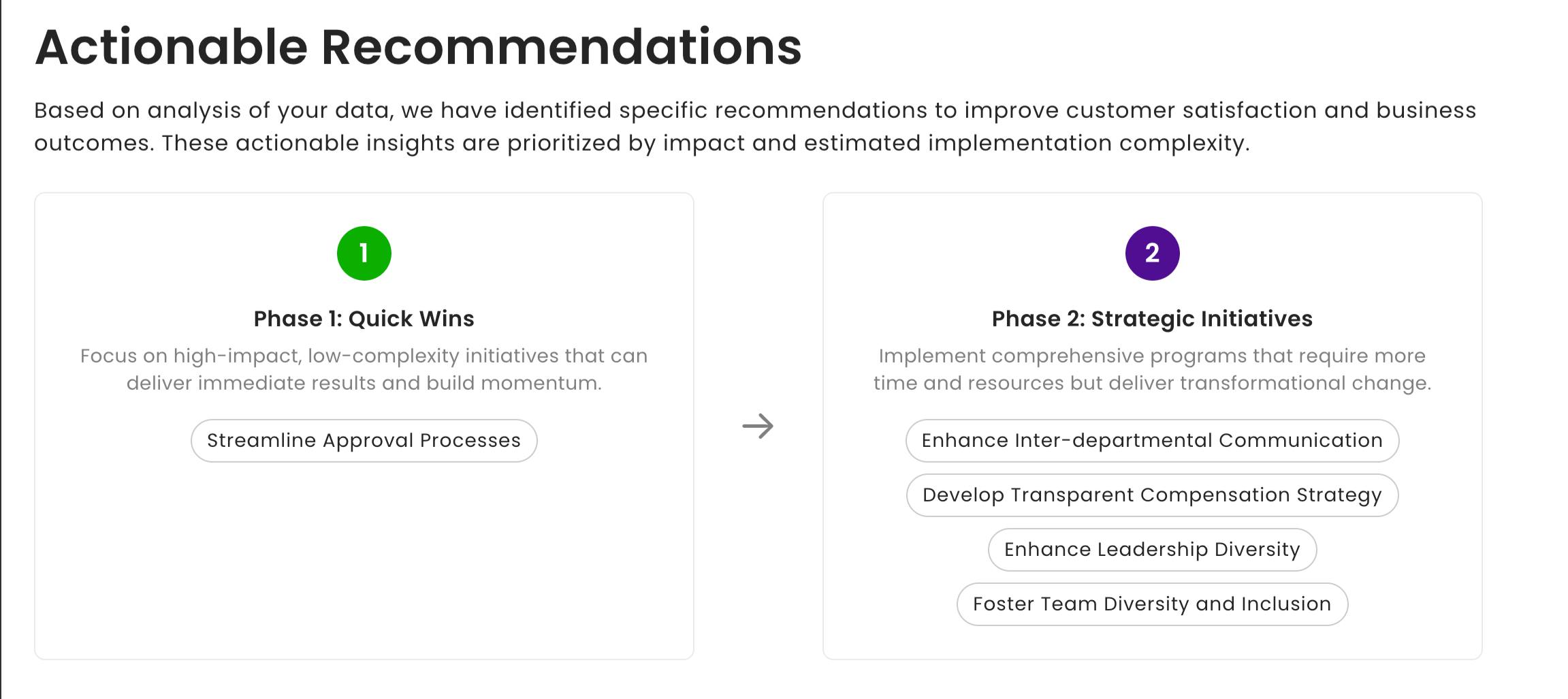Viewport: 1568px width, 699px height.
Task: Click the purple number 2 phase badge
Action: (1152, 253)
